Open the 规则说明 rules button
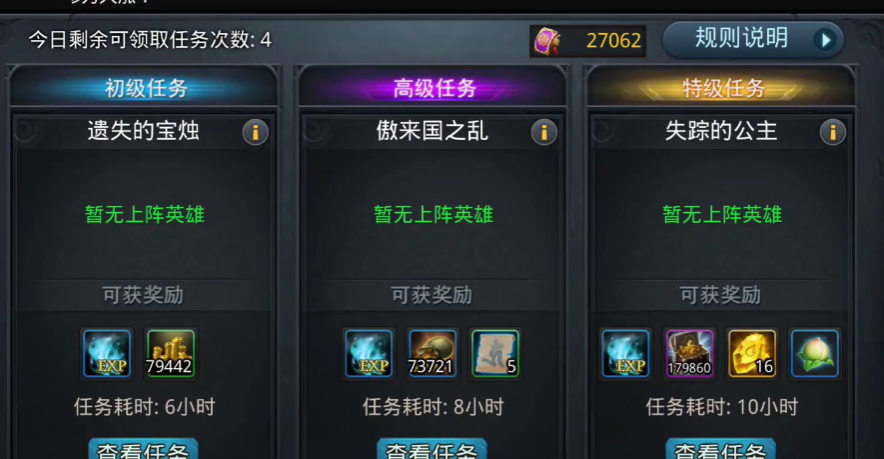884x459 pixels. [753, 39]
